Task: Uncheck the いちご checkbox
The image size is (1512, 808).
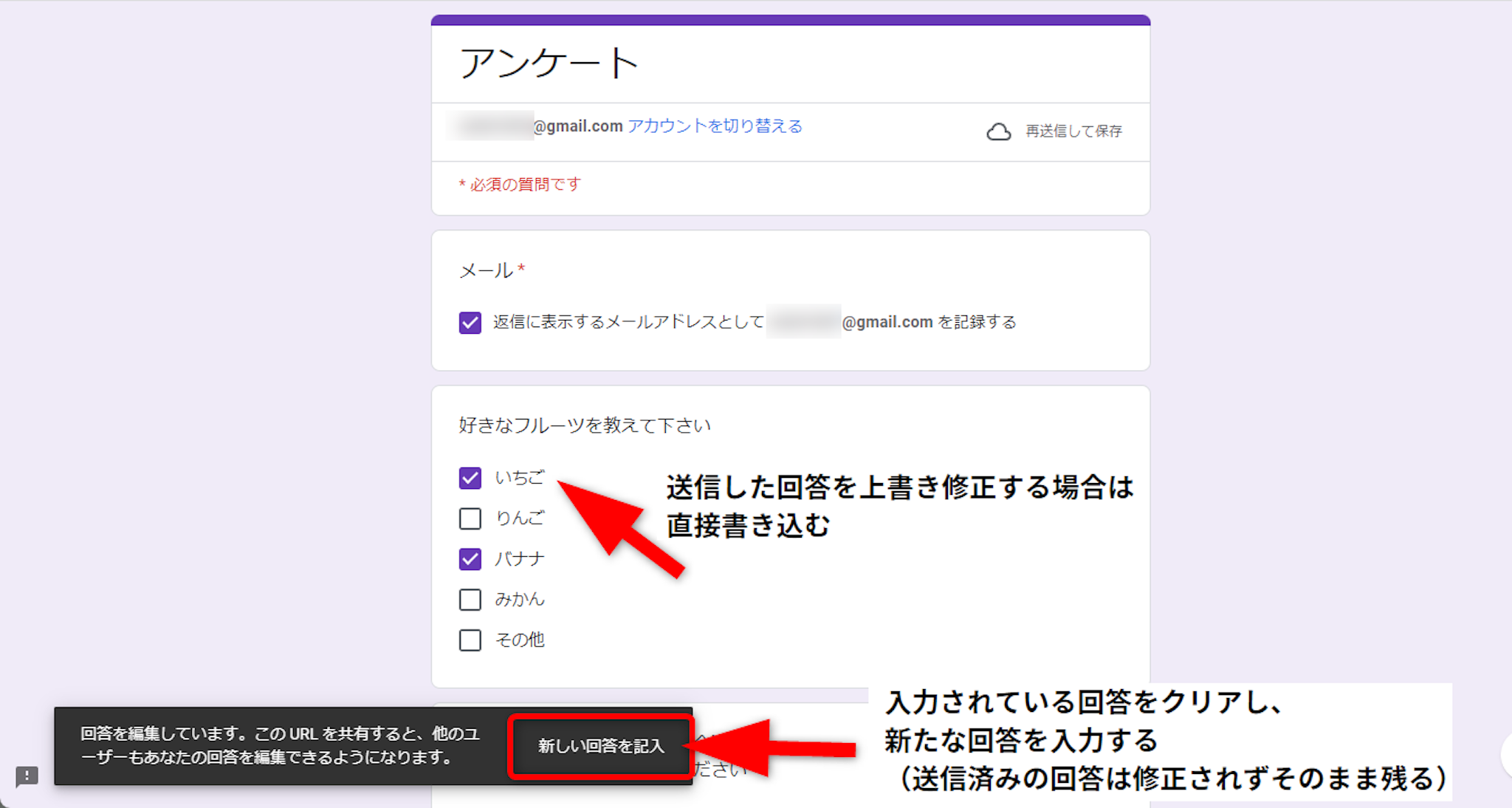Action: pyautogui.click(x=470, y=478)
